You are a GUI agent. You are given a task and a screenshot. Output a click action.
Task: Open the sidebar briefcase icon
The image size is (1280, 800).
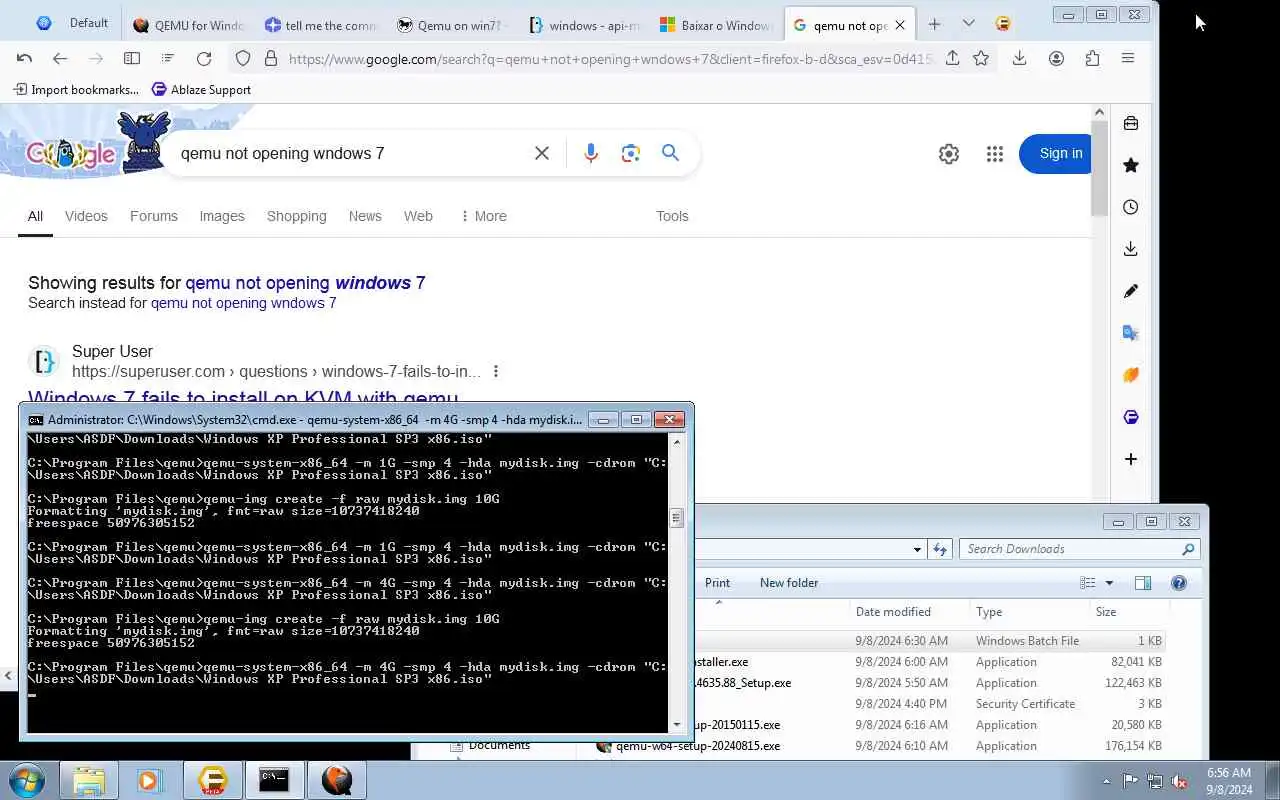(x=1131, y=123)
